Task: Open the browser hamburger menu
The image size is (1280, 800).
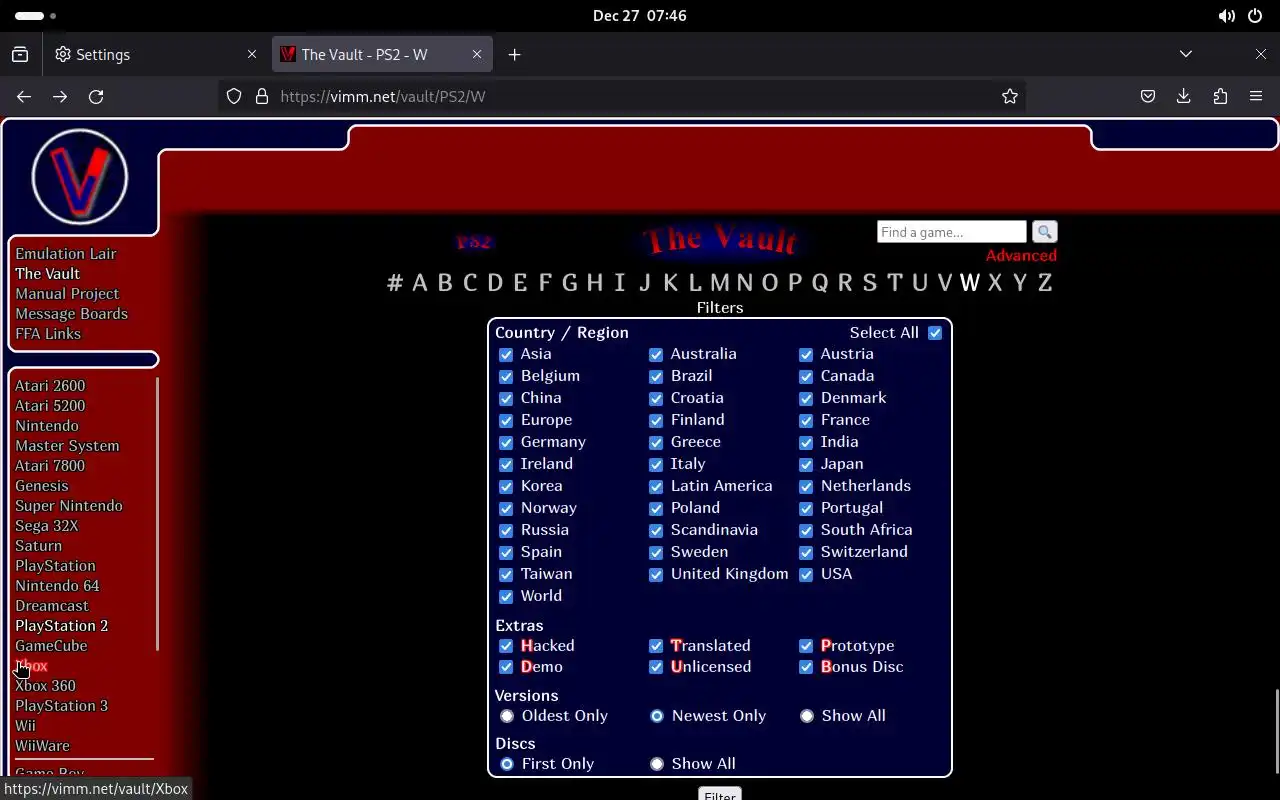Action: pyautogui.click(x=1256, y=96)
